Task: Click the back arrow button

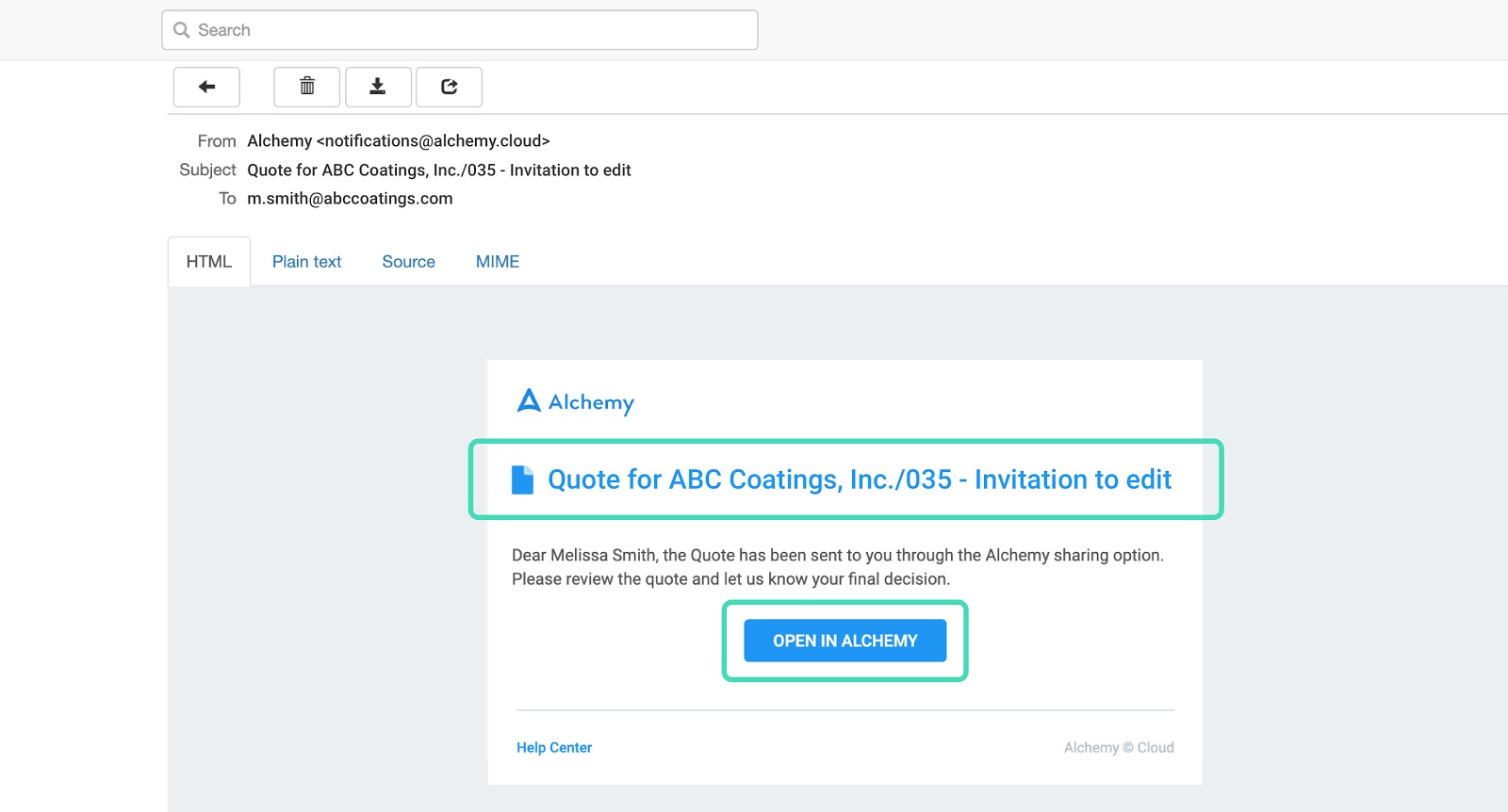Action: (206, 87)
